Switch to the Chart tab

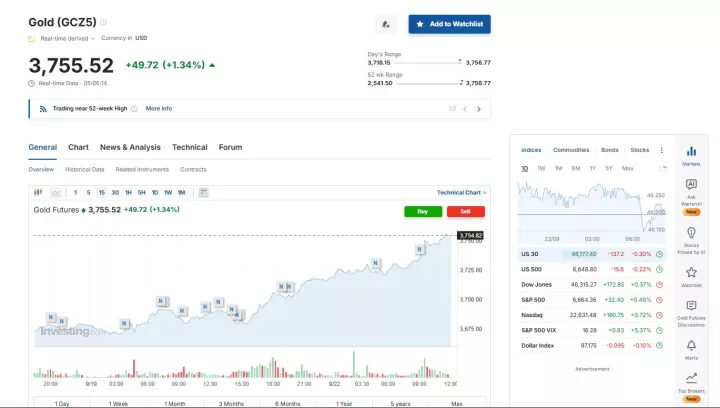click(x=79, y=147)
